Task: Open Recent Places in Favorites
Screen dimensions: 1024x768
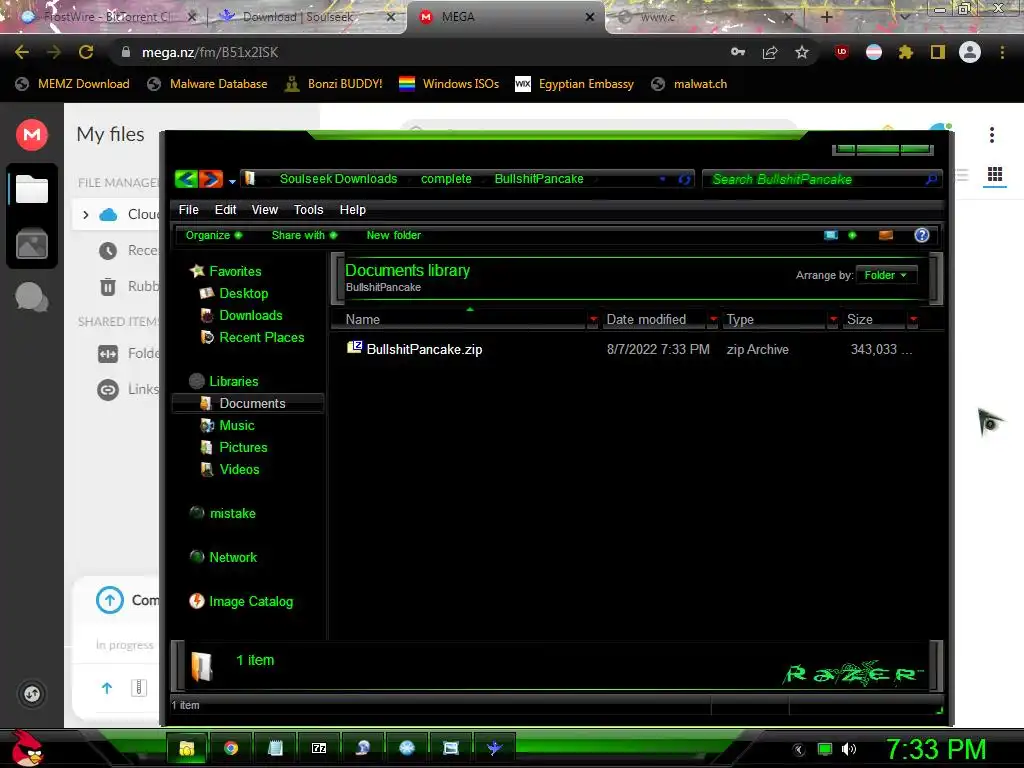Action: pyautogui.click(x=252, y=338)
